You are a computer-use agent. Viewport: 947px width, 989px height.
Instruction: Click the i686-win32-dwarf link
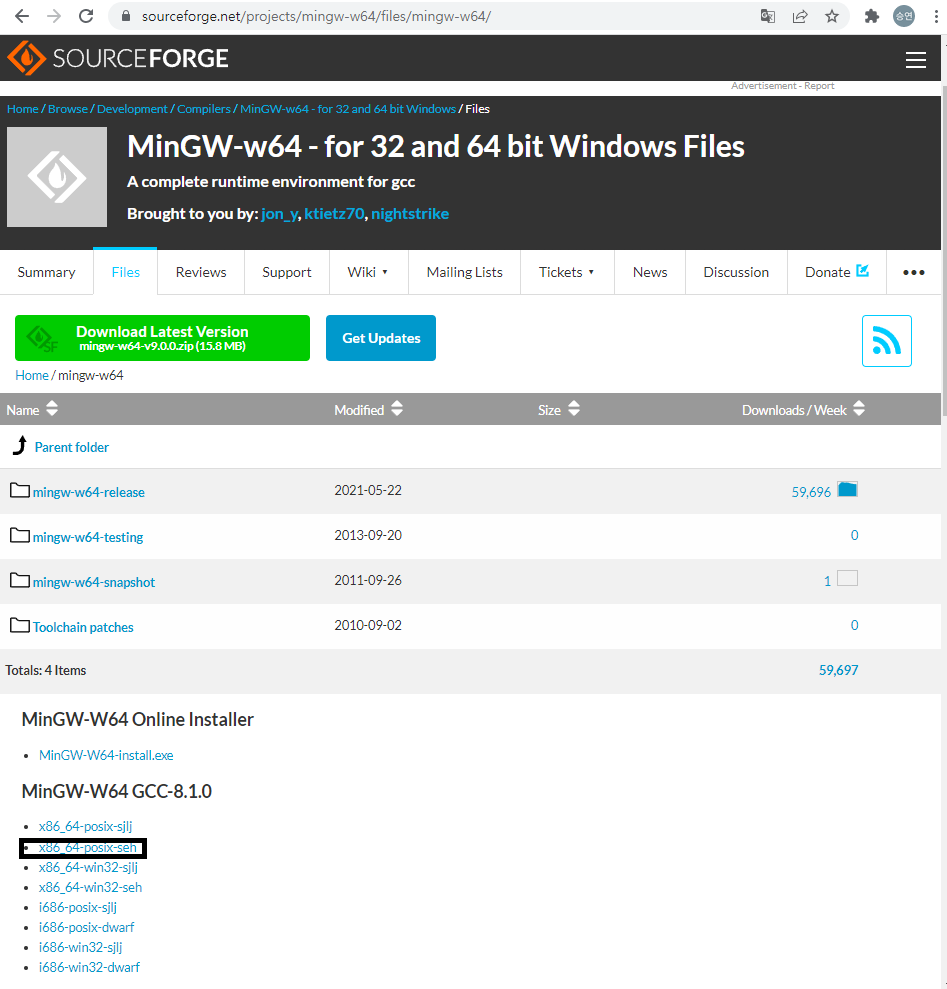point(89,967)
